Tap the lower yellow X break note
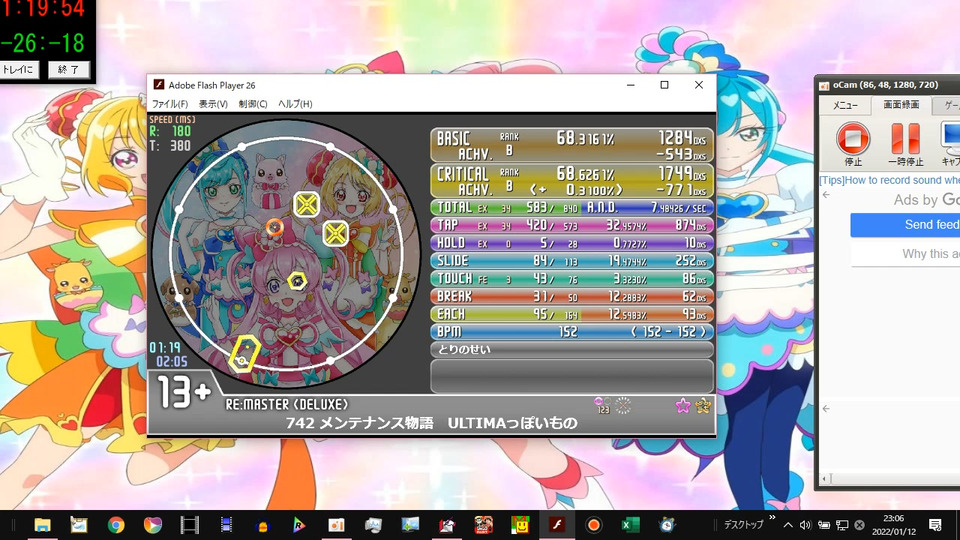This screenshot has height=540, width=960. click(x=336, y=233)
